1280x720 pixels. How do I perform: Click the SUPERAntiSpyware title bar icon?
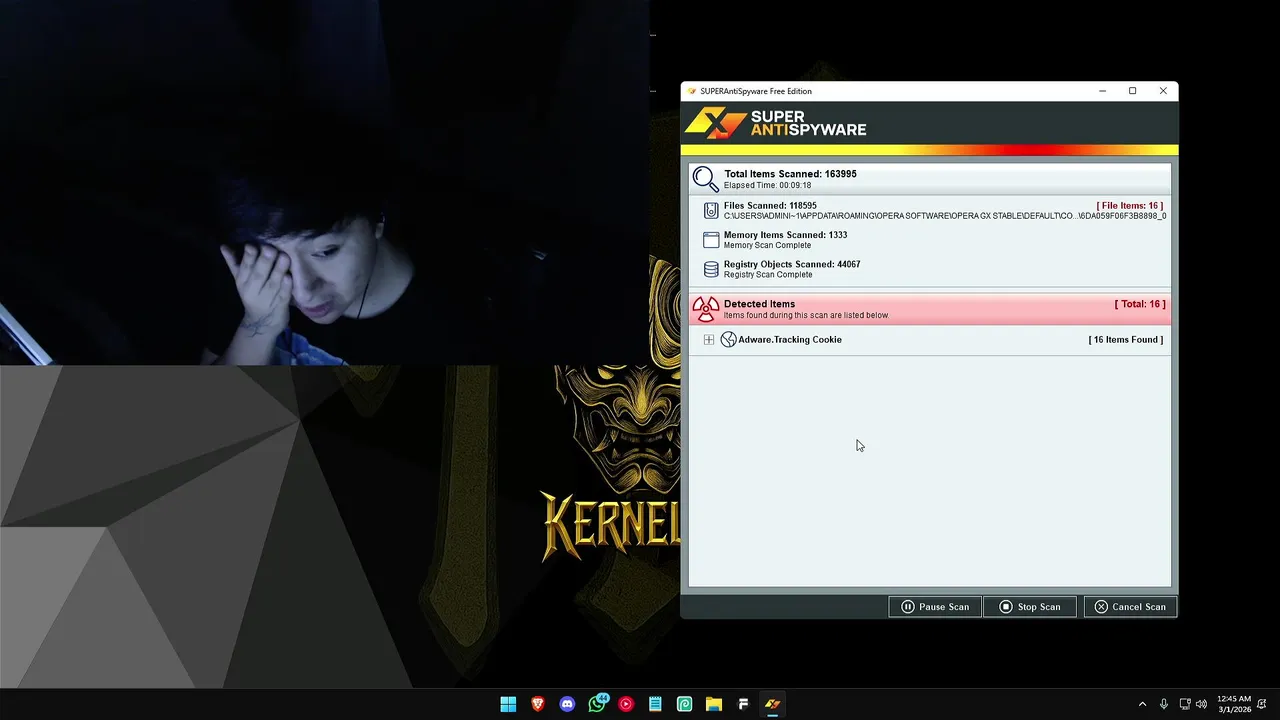(692, 91)
